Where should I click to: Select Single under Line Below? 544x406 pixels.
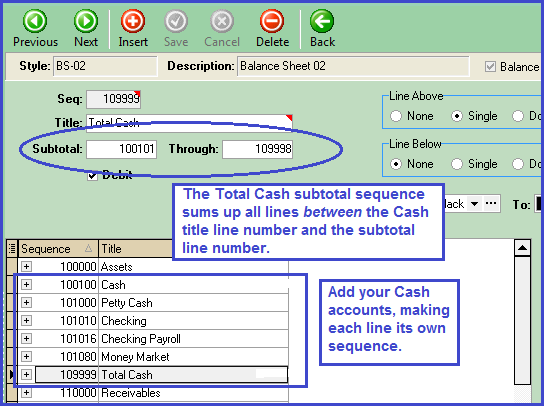[x=457, y=164]
